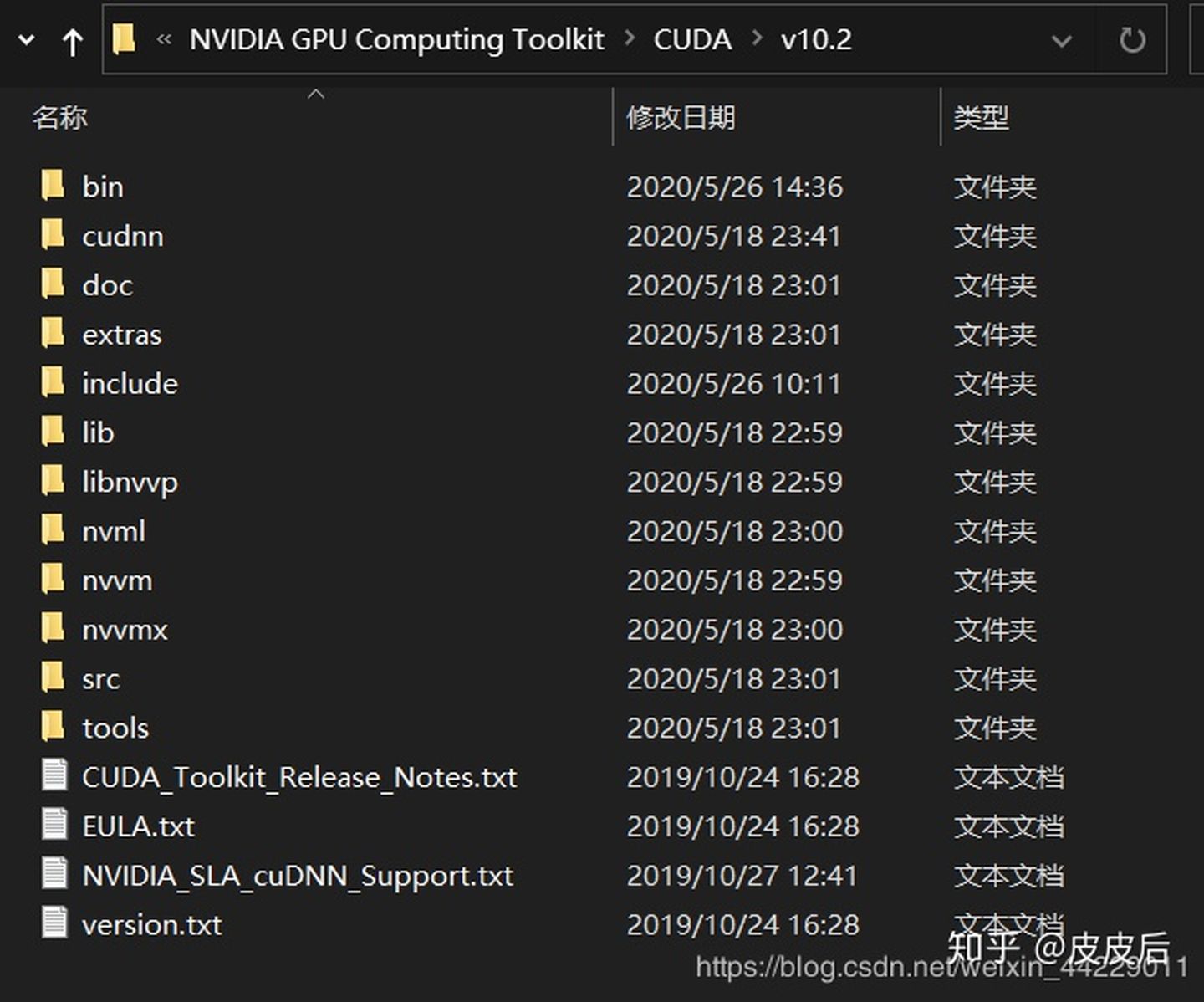Select the EULA.txt document icon
The image size is (1204, 1002).
(54, 825)
